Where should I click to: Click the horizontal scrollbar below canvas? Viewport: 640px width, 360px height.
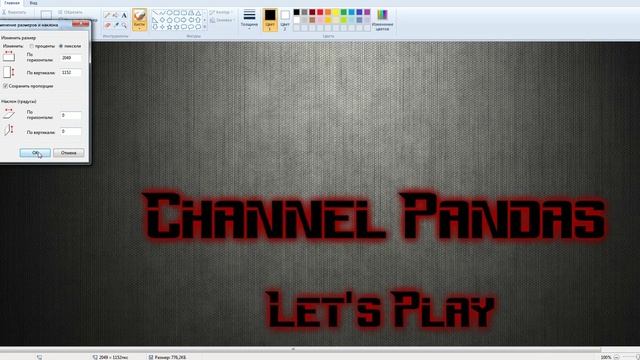tap(300, 350)
